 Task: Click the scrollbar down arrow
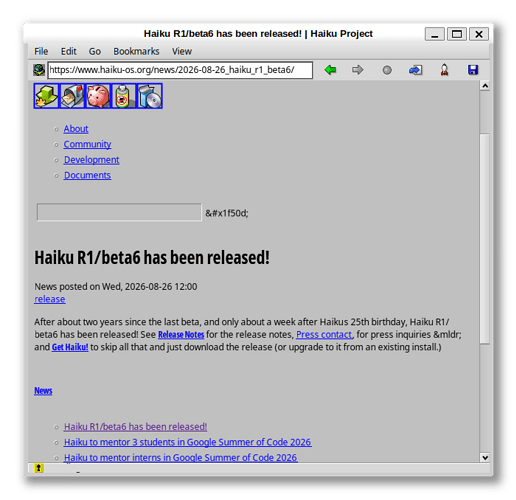coord(485,457)
